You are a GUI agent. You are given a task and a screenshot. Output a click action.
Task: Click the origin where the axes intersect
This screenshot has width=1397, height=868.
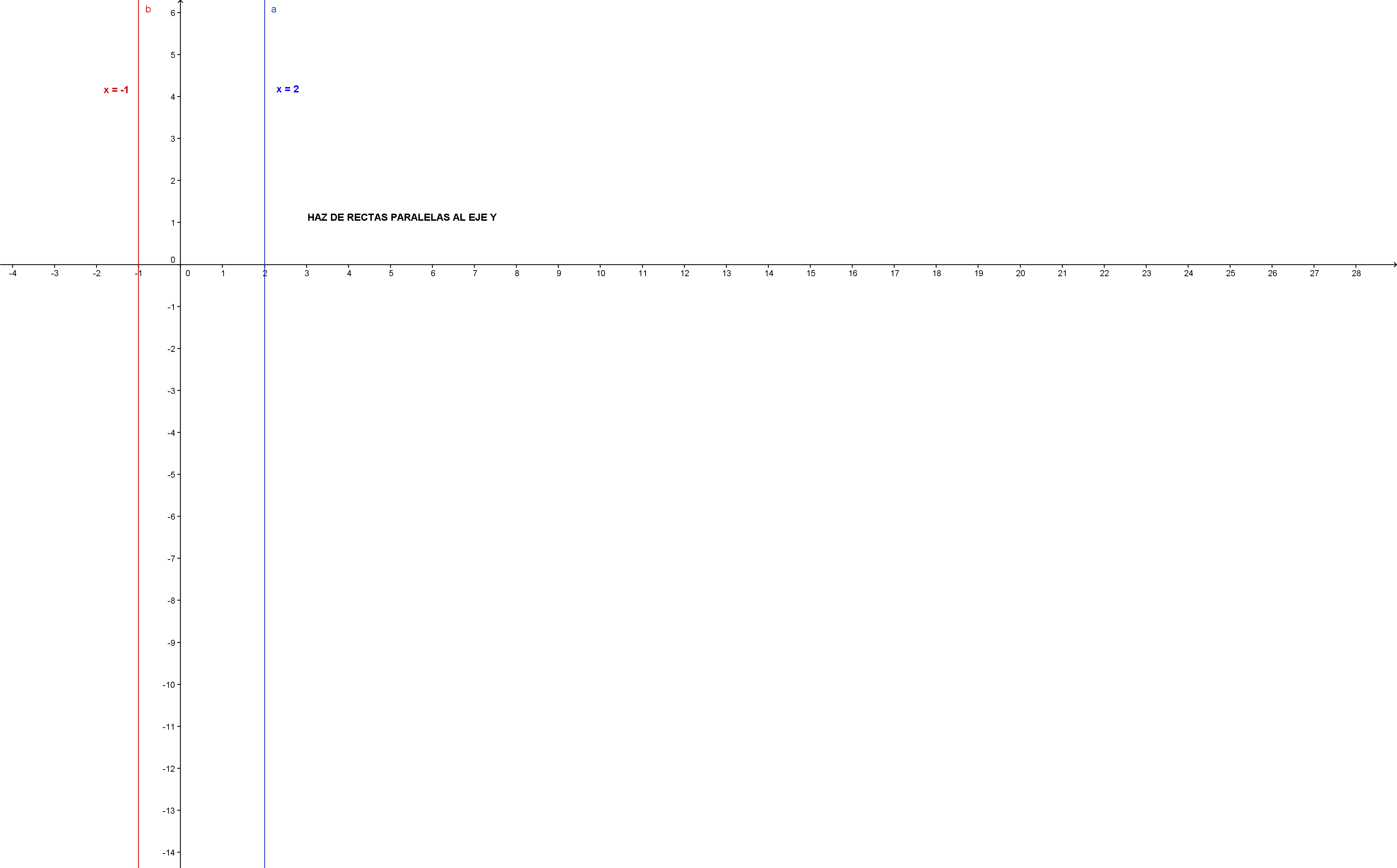180,265
